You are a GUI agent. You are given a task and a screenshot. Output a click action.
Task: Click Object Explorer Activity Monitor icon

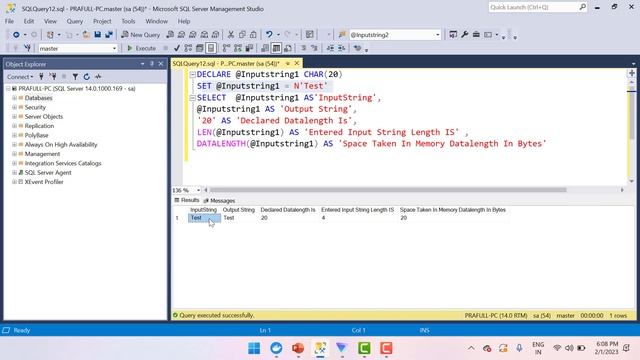[98, 77]
